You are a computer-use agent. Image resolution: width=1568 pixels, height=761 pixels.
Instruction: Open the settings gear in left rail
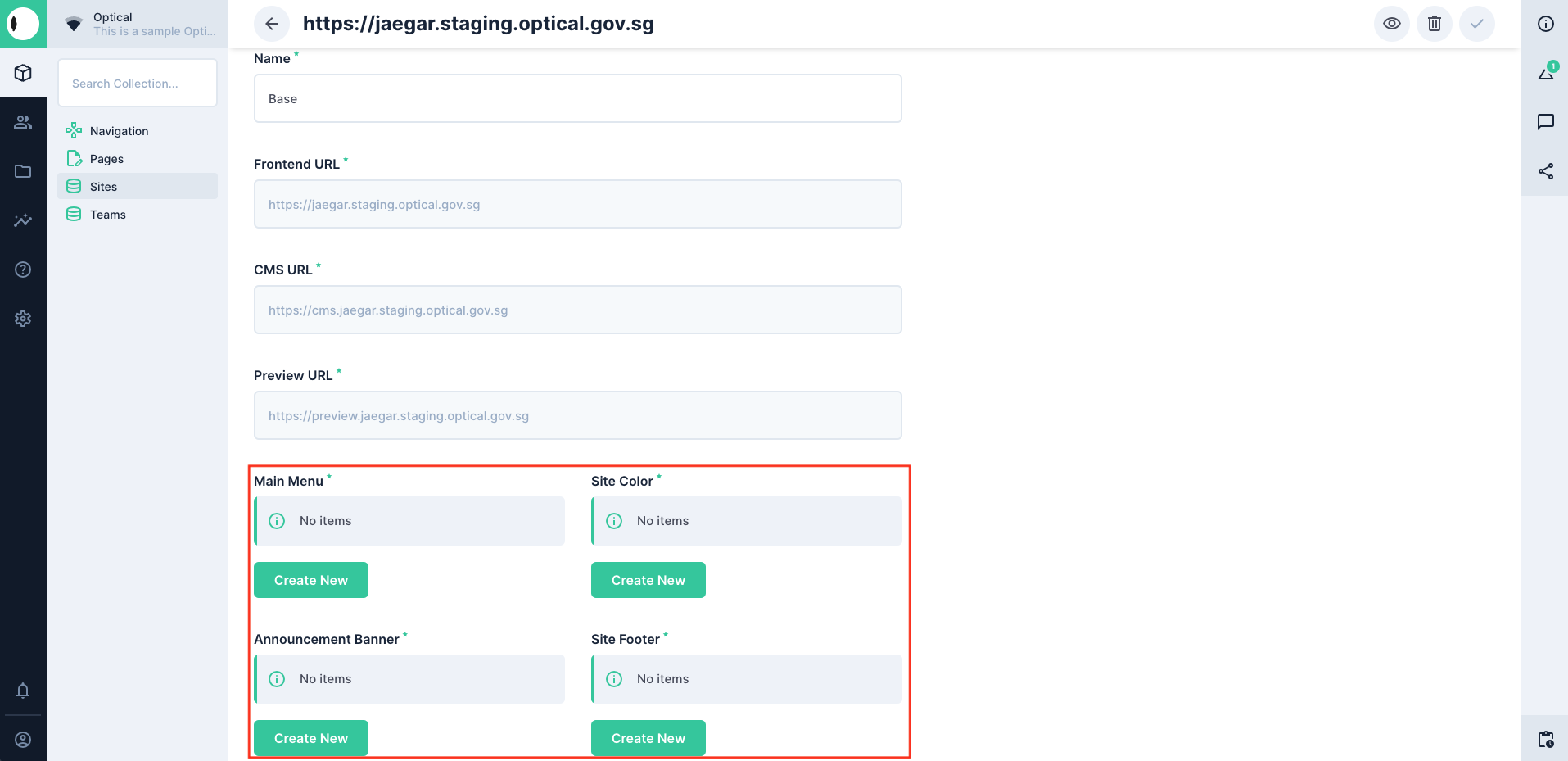tap(23, 319)
